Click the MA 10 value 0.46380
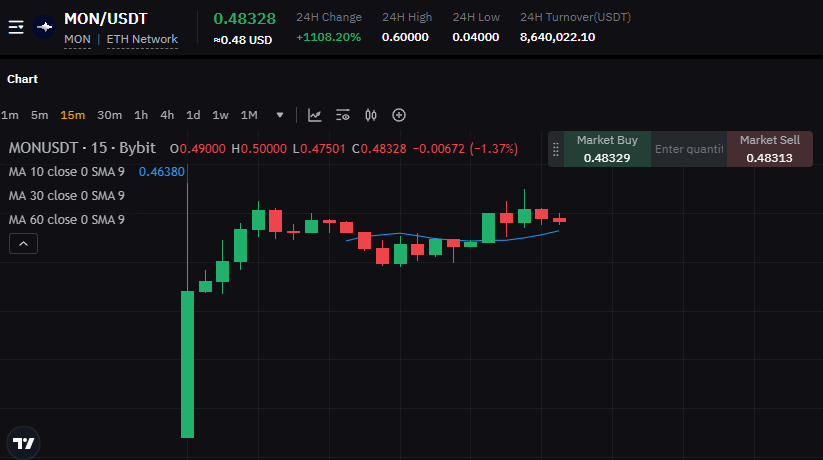 (x=162, y=172)
